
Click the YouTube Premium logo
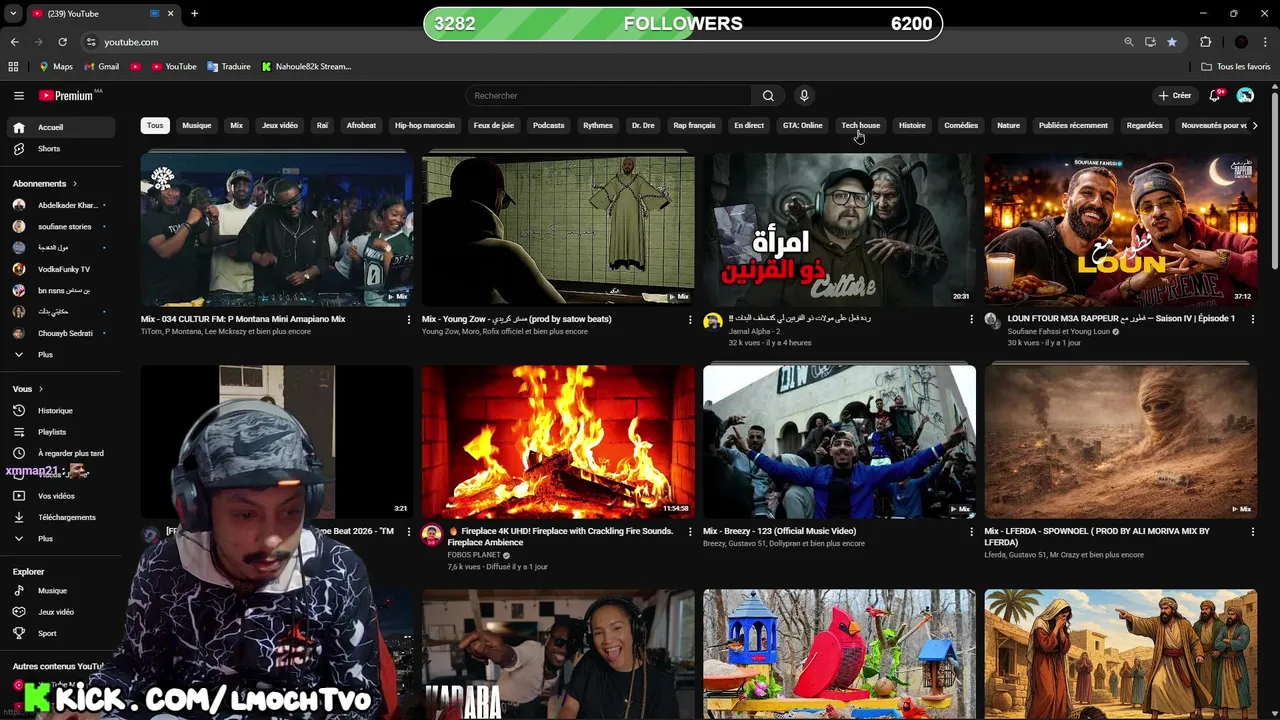click(68, 96)
